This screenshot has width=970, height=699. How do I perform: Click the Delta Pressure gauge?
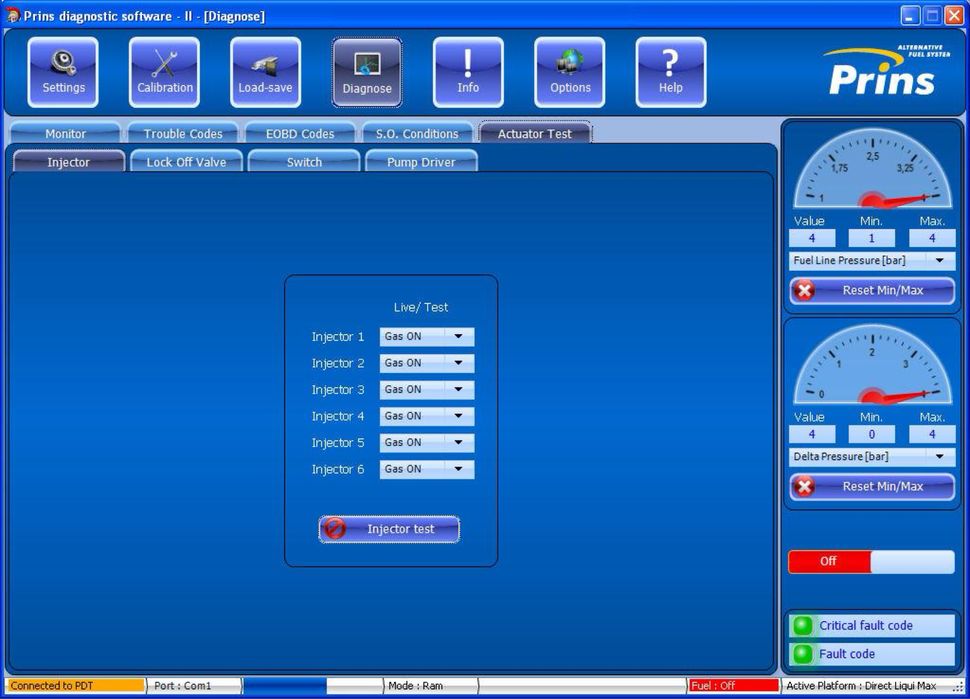point(873,364)
